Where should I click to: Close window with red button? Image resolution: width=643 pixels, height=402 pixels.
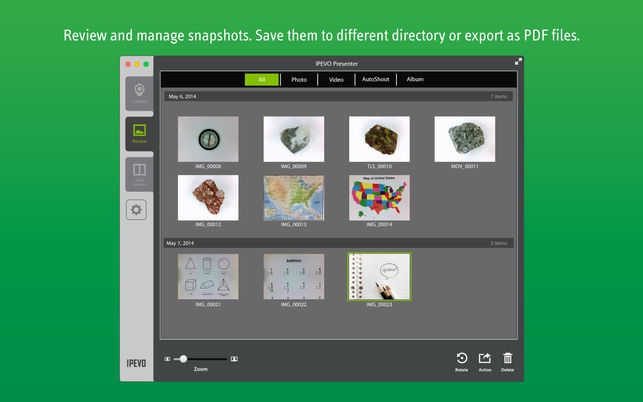tap(128, 64)
